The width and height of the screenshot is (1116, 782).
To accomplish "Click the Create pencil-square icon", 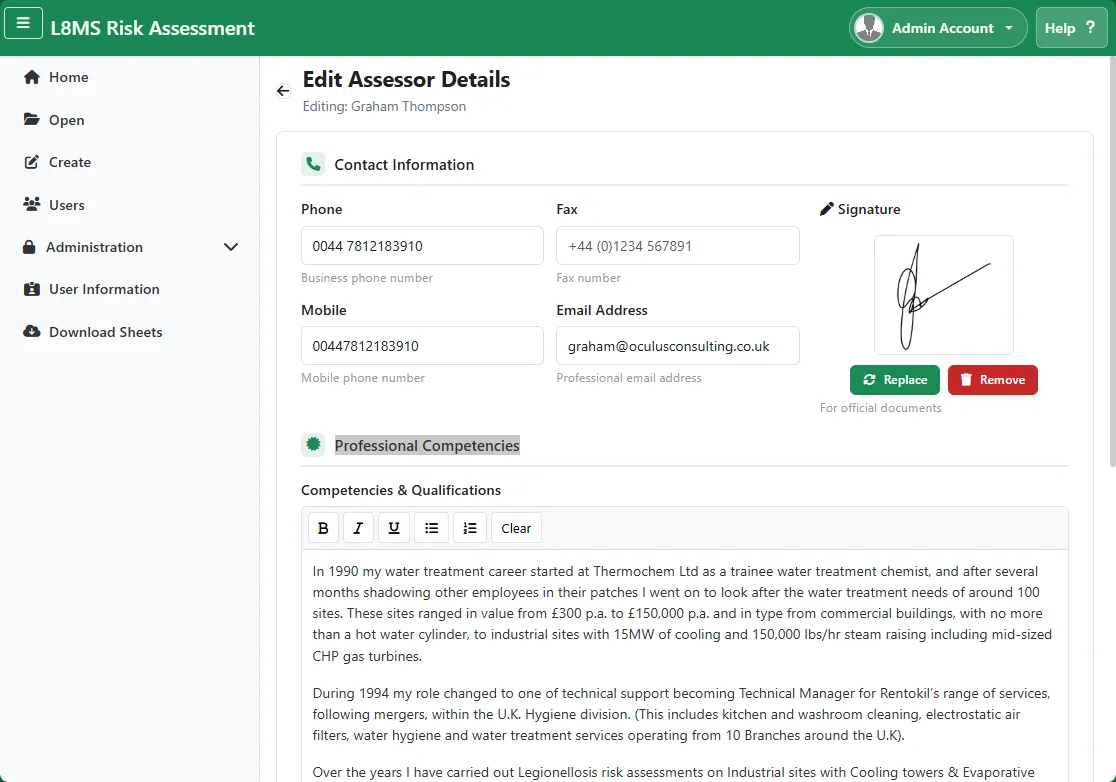I will [31, 162].
